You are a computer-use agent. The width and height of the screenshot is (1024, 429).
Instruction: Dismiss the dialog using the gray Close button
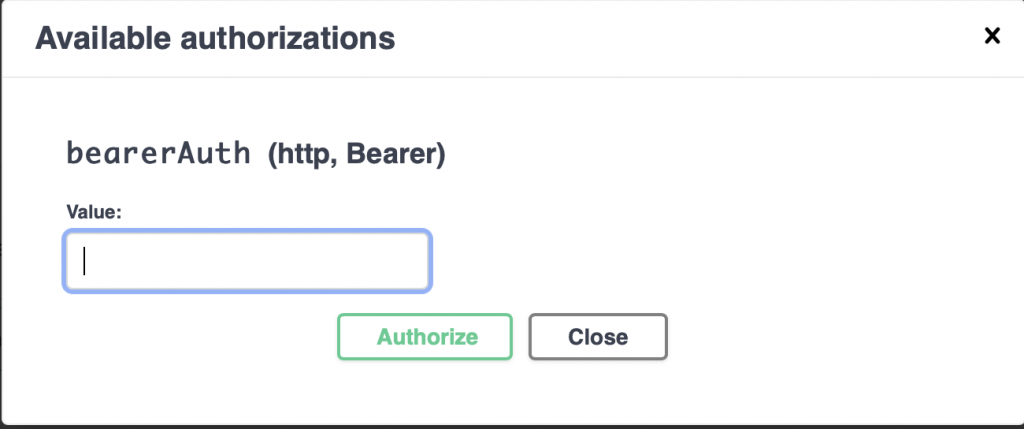coord(597,337)
